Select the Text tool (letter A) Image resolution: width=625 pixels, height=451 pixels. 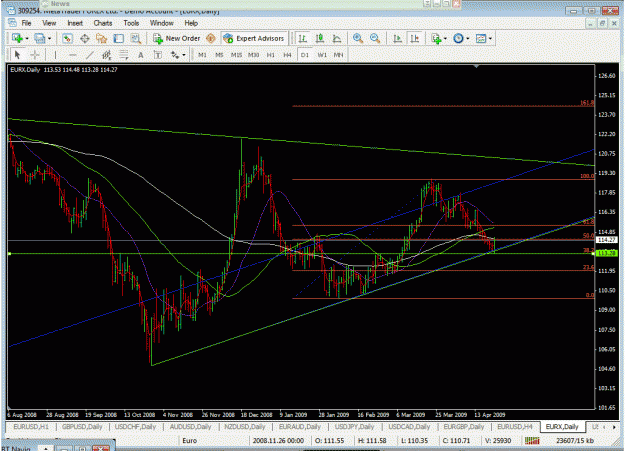click(x=141, y=55)
